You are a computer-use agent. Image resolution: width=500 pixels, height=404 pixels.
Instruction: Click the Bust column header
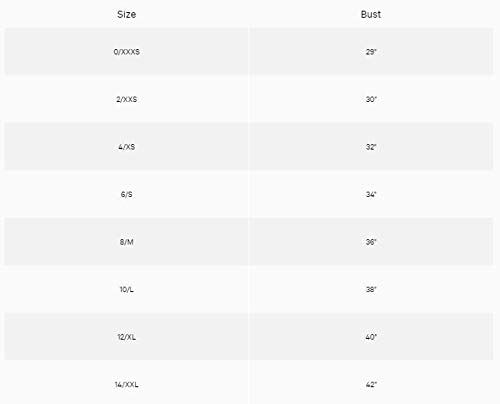click(371, 14)
